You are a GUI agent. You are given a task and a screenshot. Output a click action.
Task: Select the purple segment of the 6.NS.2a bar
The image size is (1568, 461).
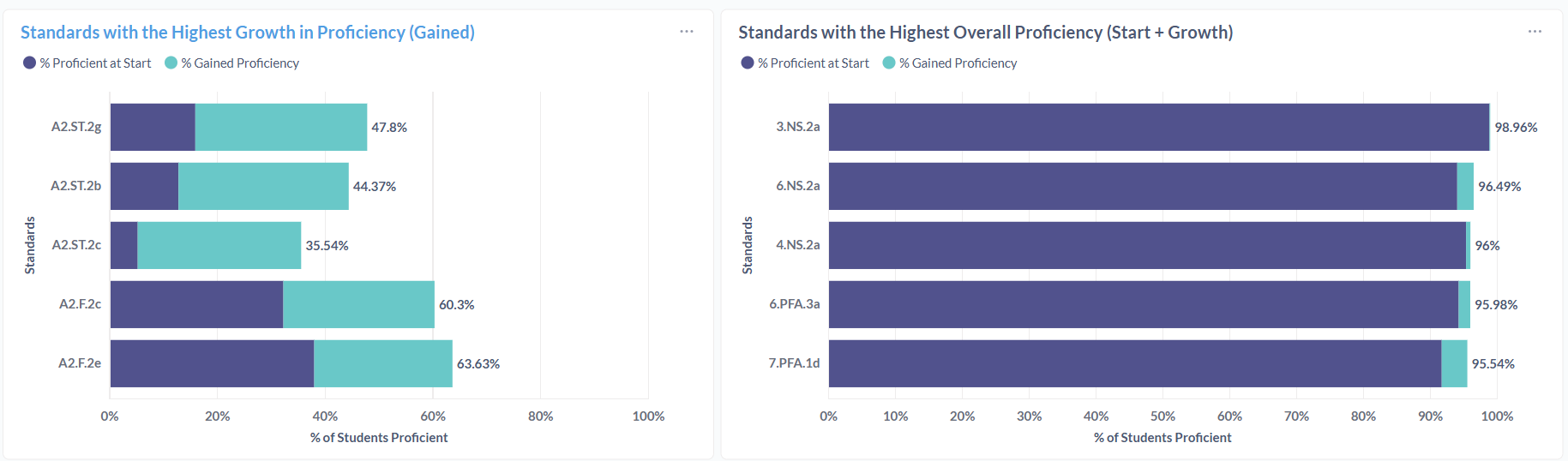1142,186
